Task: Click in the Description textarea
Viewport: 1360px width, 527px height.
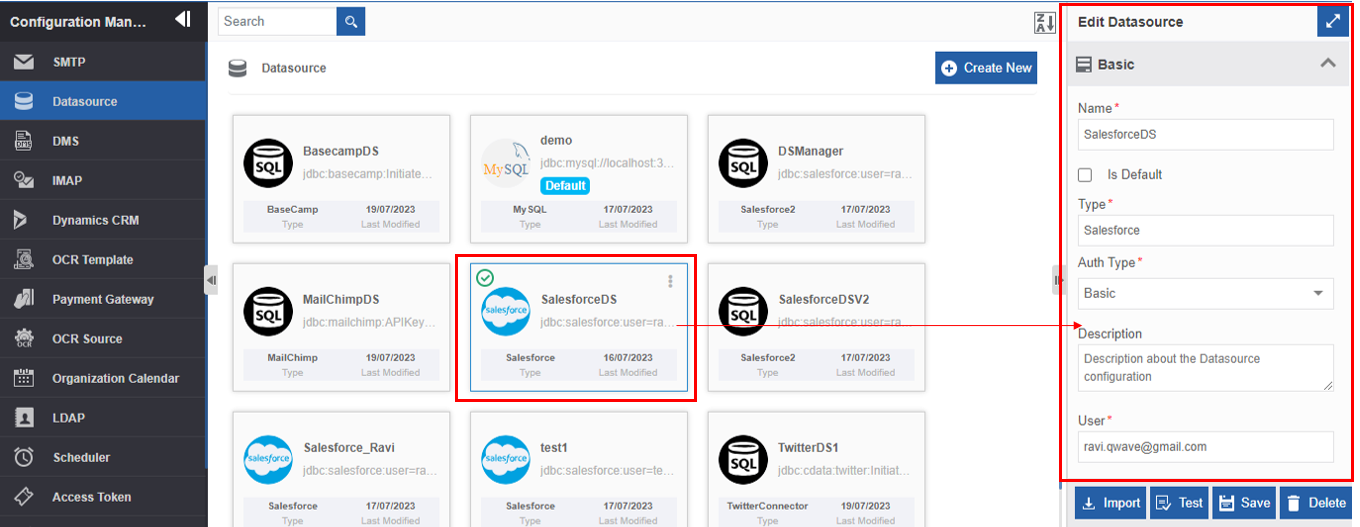Action: [1205, 368]
